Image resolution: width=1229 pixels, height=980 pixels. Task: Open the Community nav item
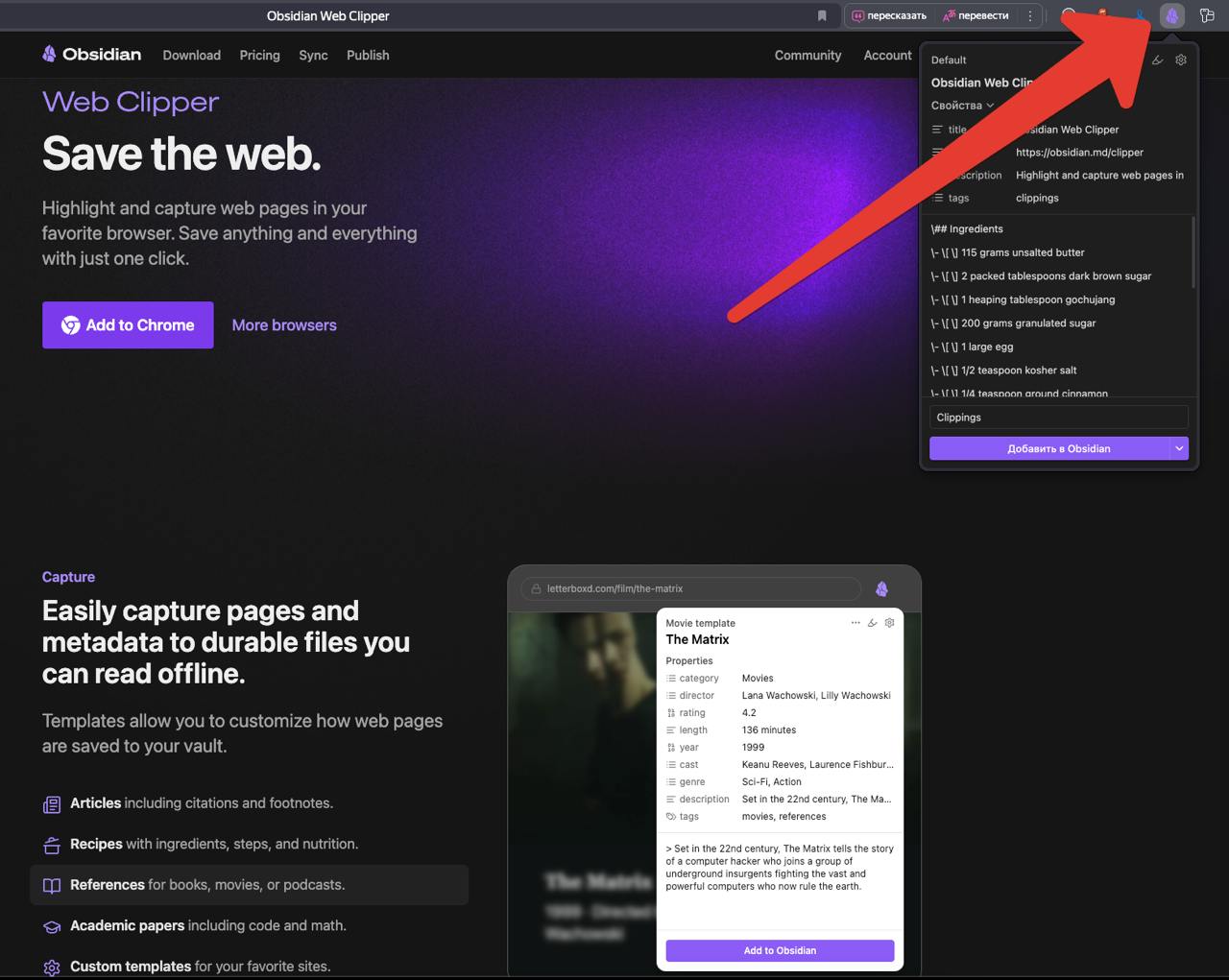click(x=807, y=56)
